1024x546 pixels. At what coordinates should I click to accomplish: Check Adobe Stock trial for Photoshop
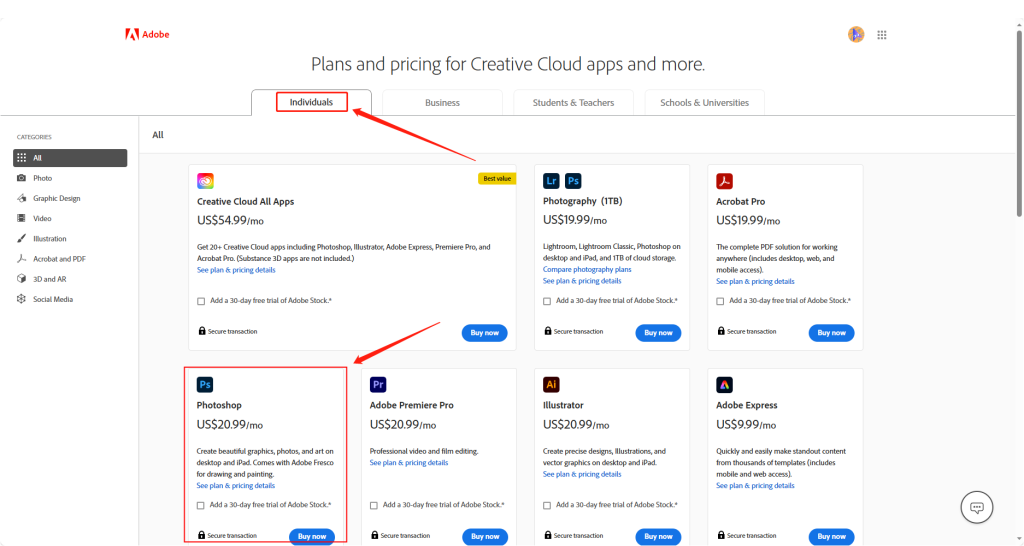(x=200, y=505)
